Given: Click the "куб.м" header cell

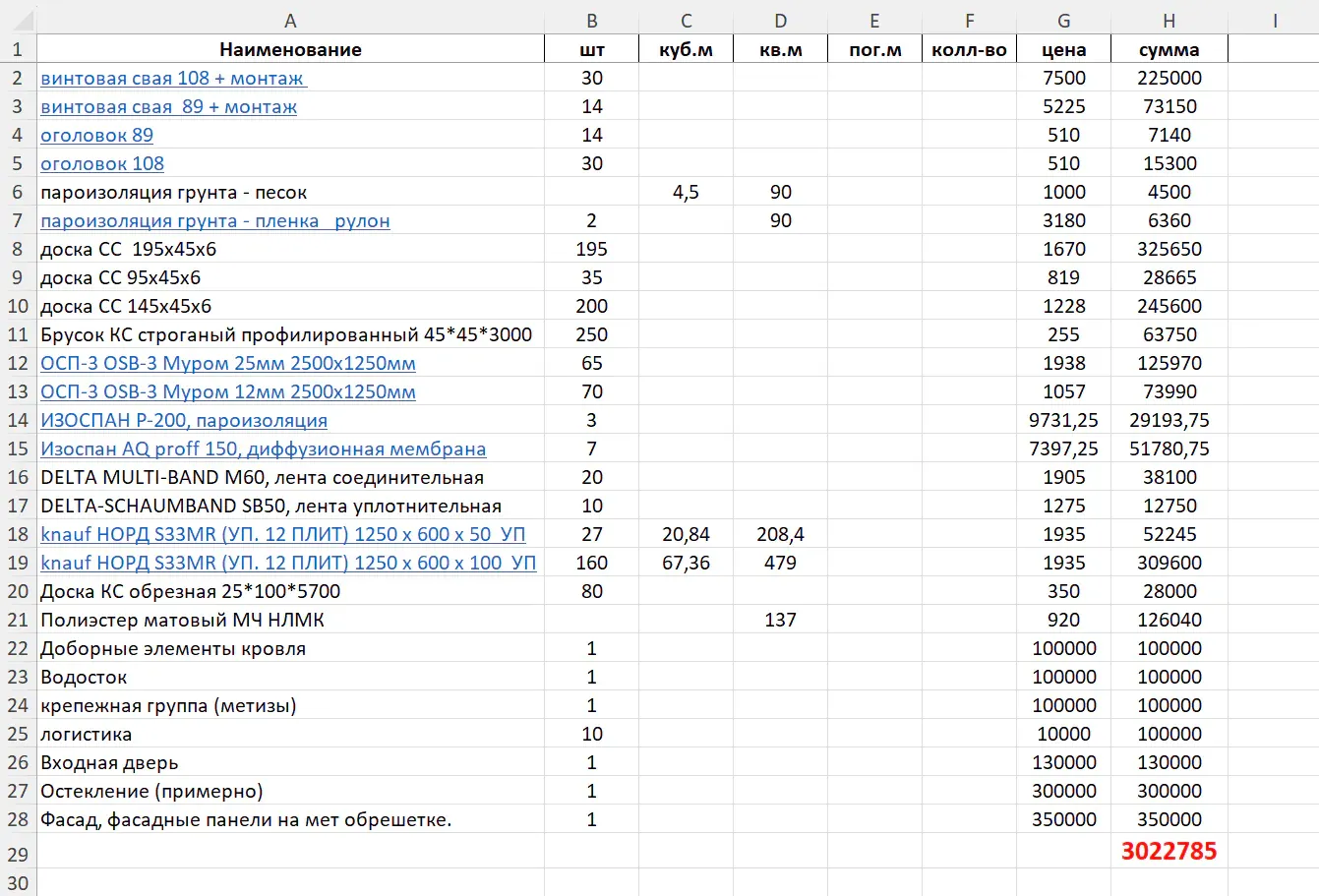Looking at the screenshot, I should pyautogui.click(x=687, y=50).
